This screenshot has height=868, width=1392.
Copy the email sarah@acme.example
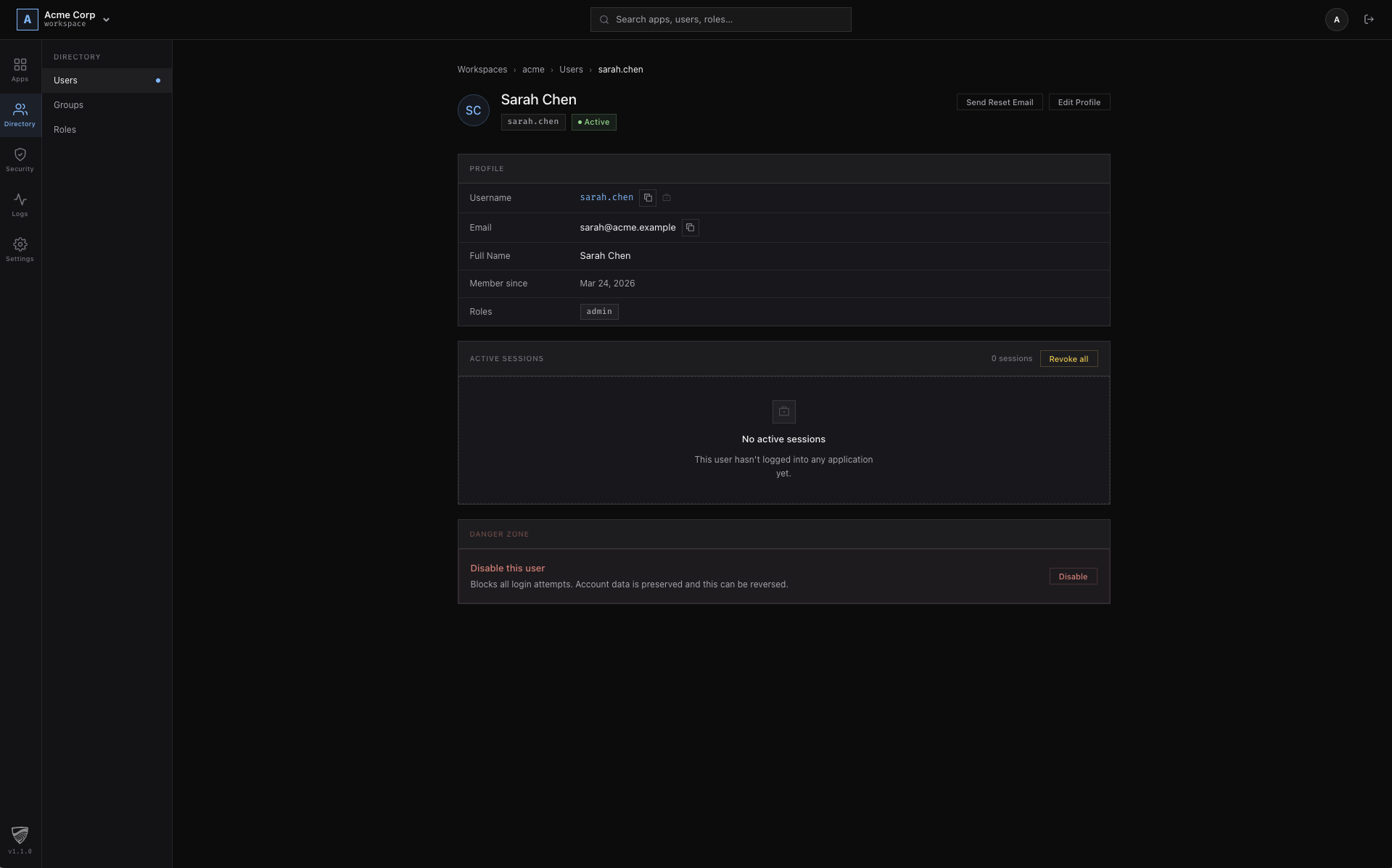[690, 228]
